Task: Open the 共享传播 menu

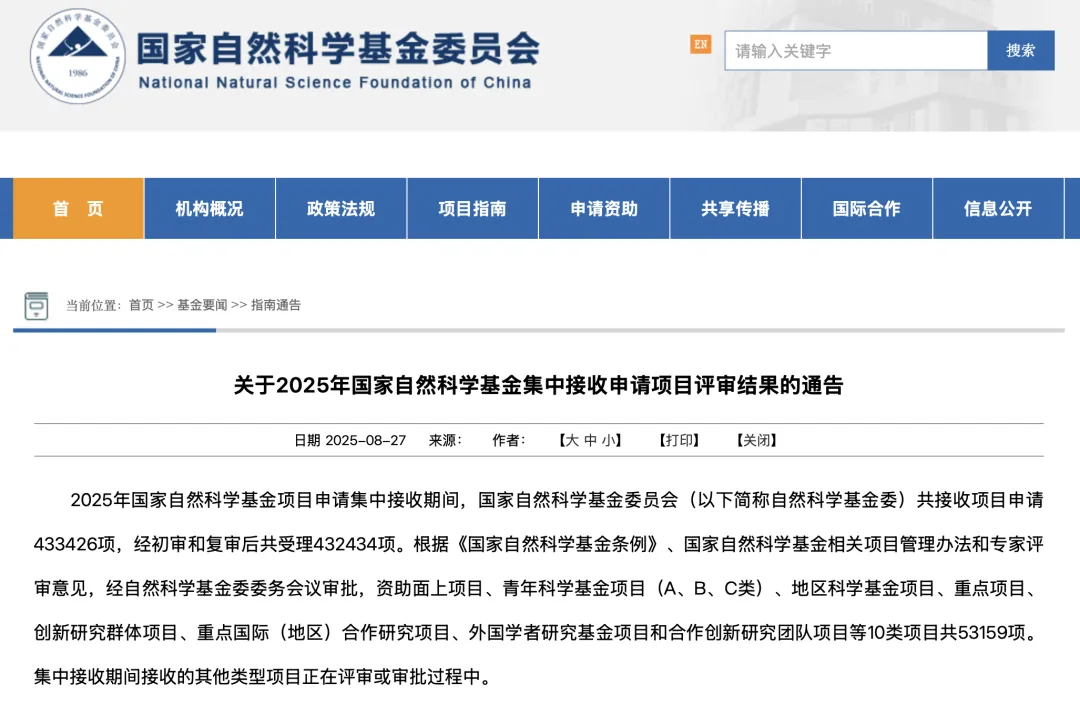Action: click(735, 209)
